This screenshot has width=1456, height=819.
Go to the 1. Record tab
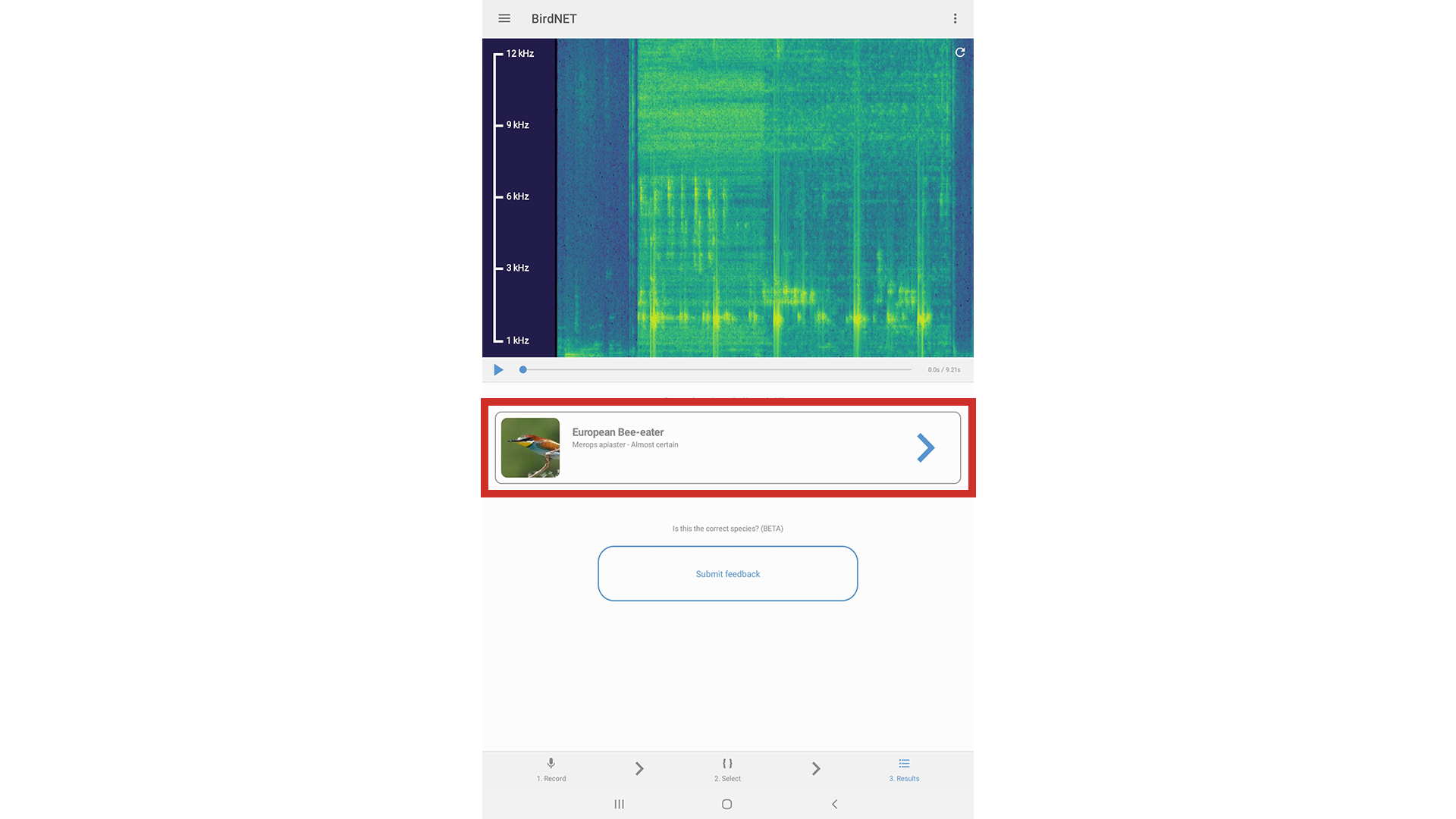pos(551,770)
